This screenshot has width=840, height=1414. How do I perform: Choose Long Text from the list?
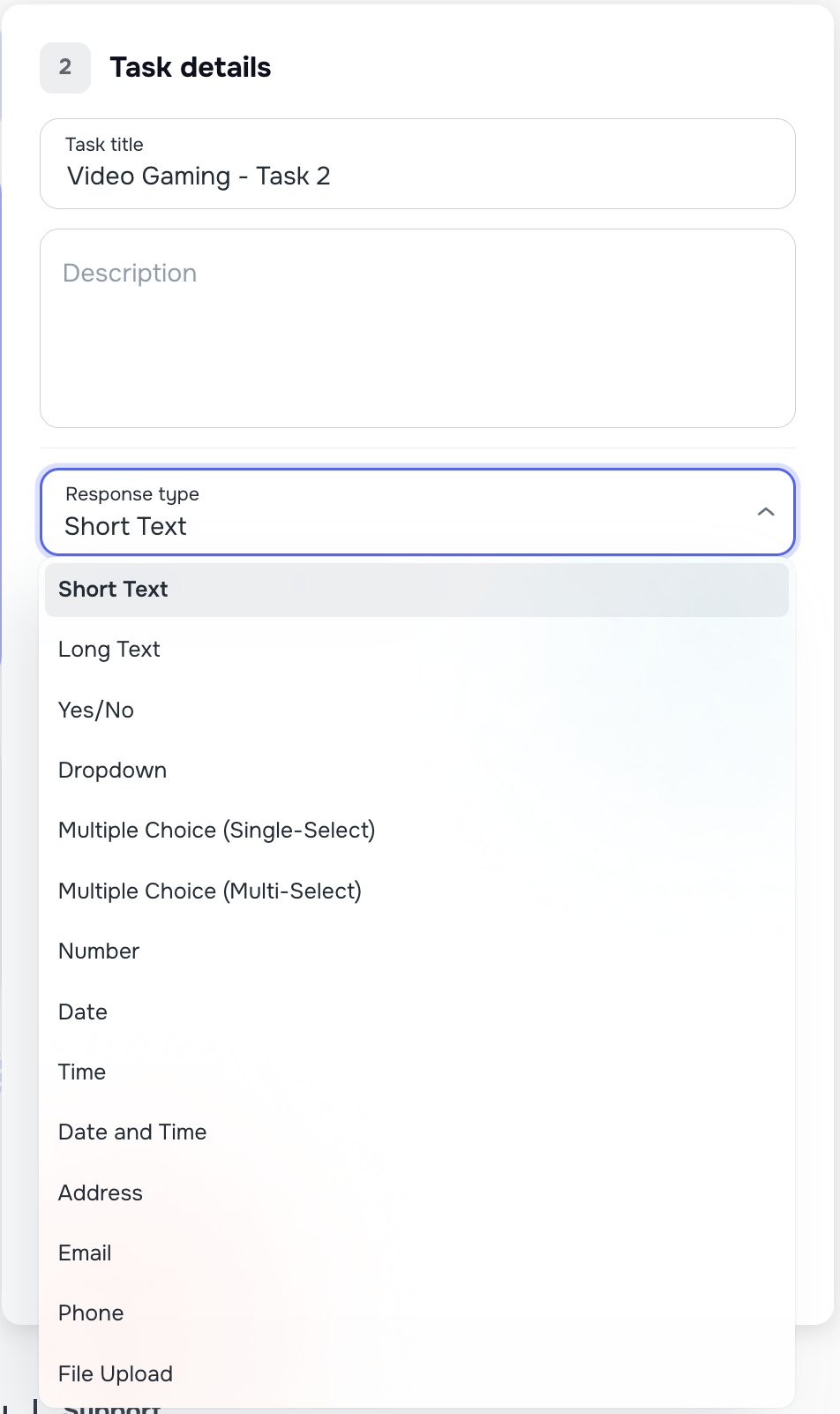point(109,649)
